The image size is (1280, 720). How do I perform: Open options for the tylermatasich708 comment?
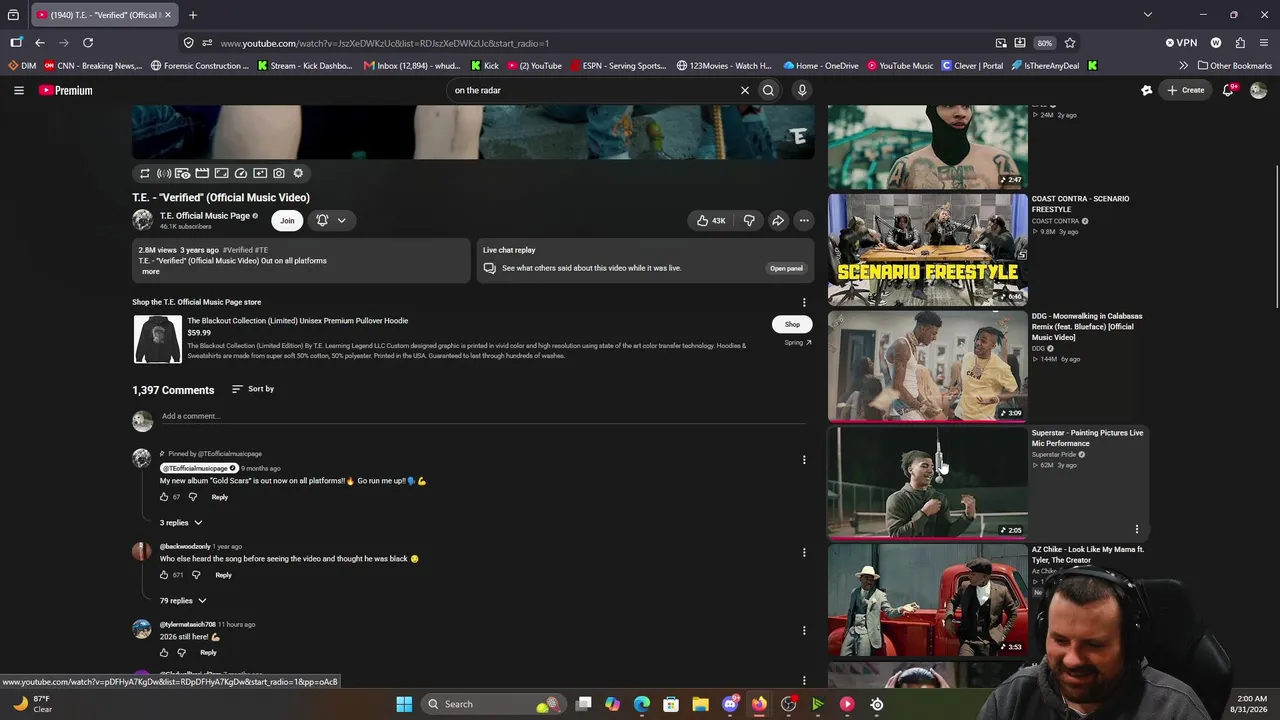[804, 630]
